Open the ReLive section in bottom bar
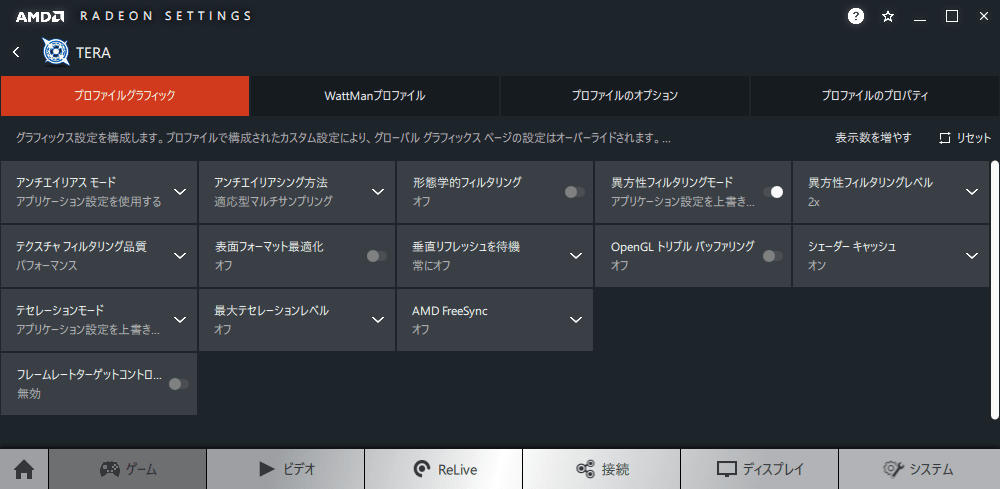Viewport: 1000px width, 489px height. (444, 469)
